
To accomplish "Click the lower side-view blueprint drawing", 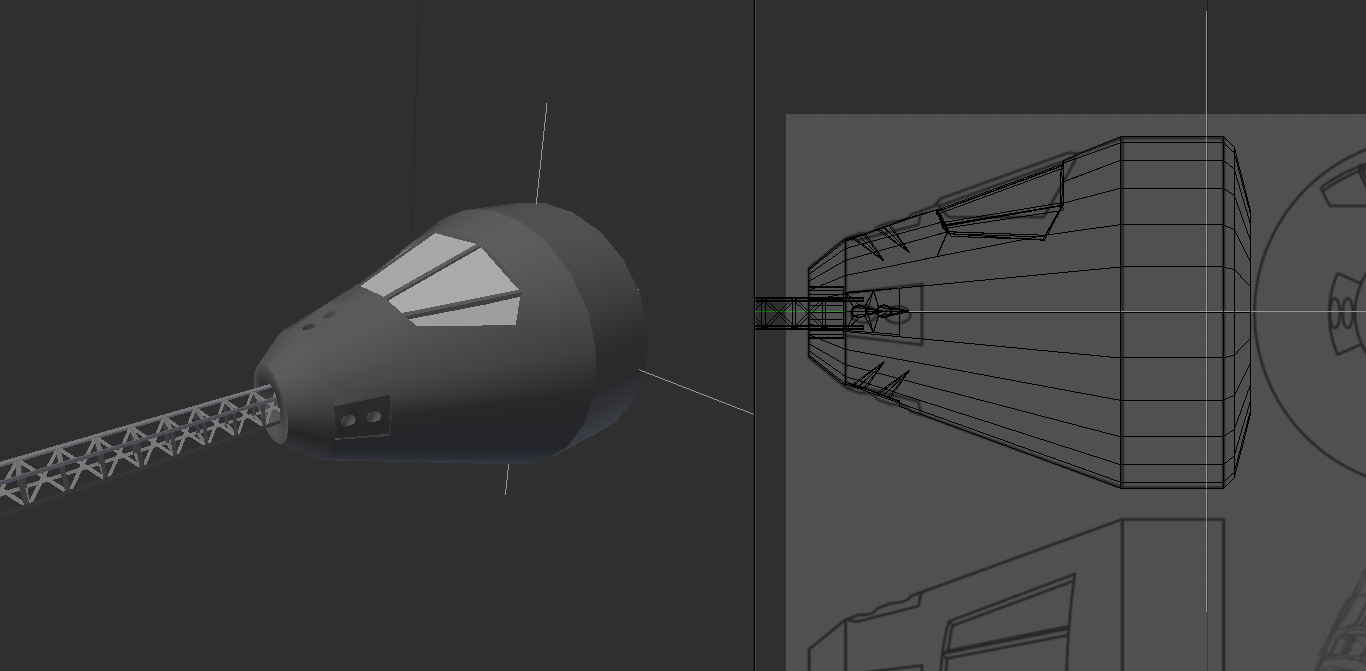I will [1015, 594].
